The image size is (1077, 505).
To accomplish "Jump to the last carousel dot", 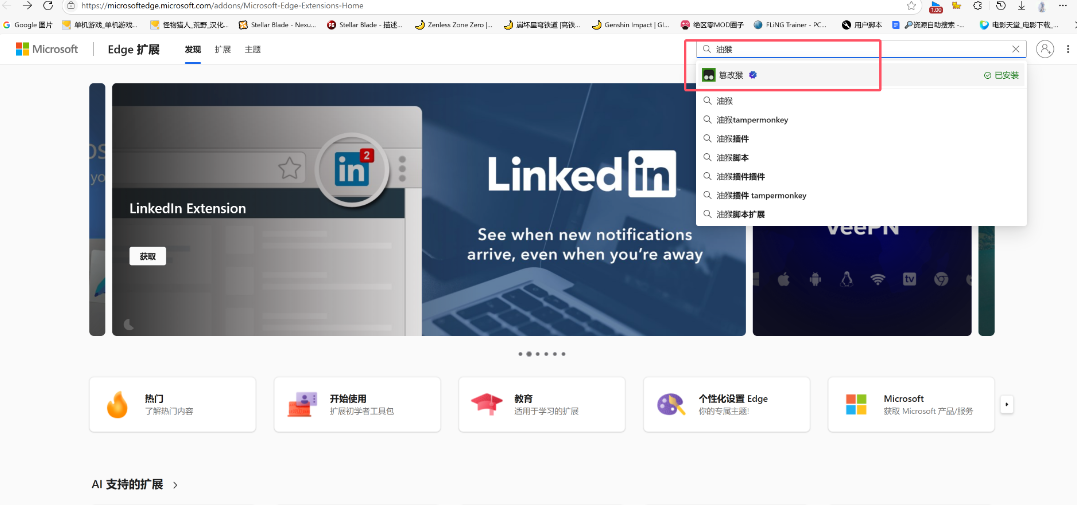I will [x=564, y=354].
